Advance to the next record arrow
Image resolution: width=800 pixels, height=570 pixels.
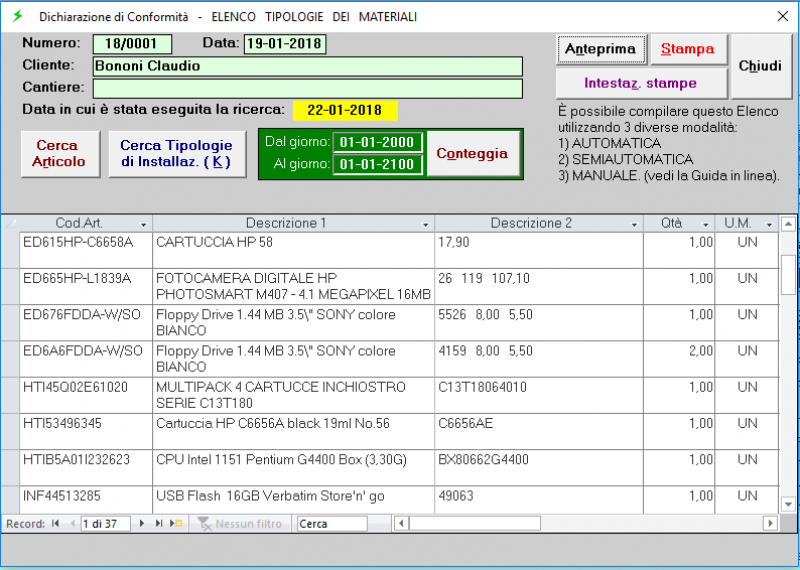click(x=143, y=523)
